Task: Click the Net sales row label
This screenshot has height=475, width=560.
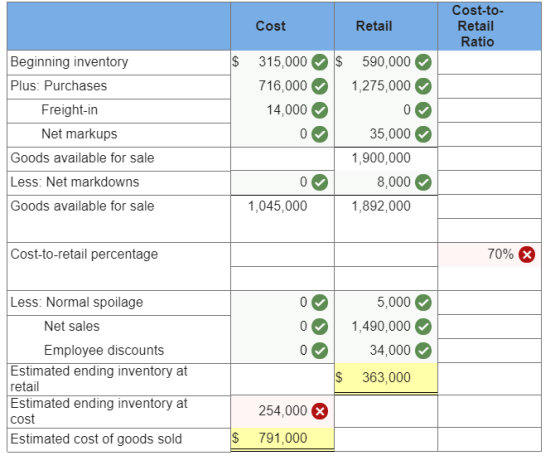Action: click(x=72, y=326)
